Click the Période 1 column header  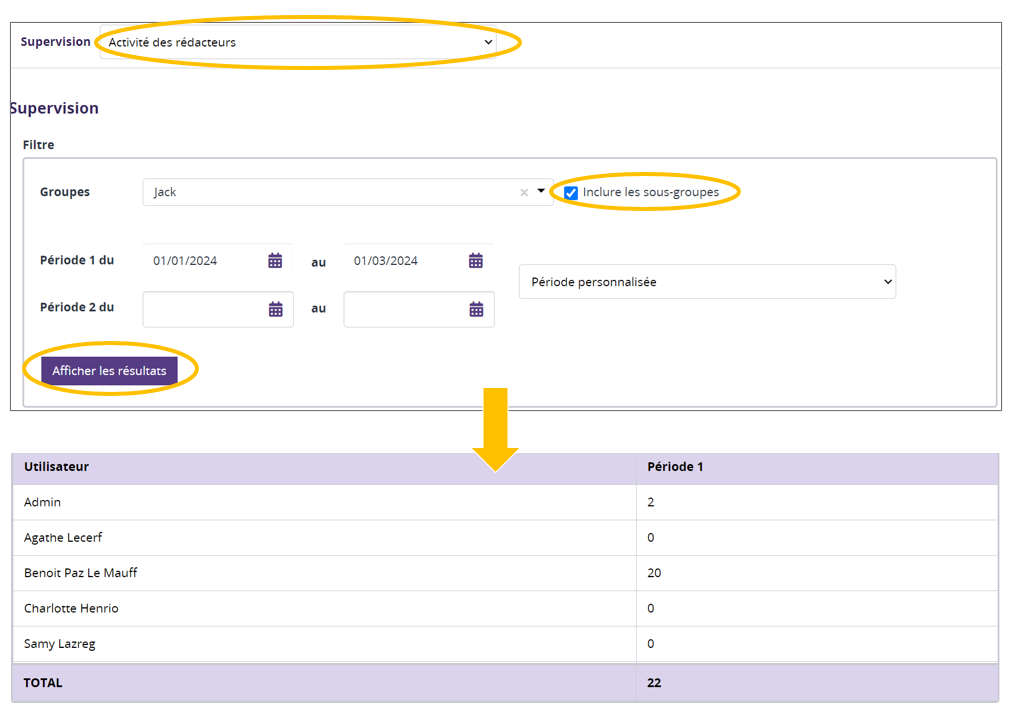pos(675,467)
